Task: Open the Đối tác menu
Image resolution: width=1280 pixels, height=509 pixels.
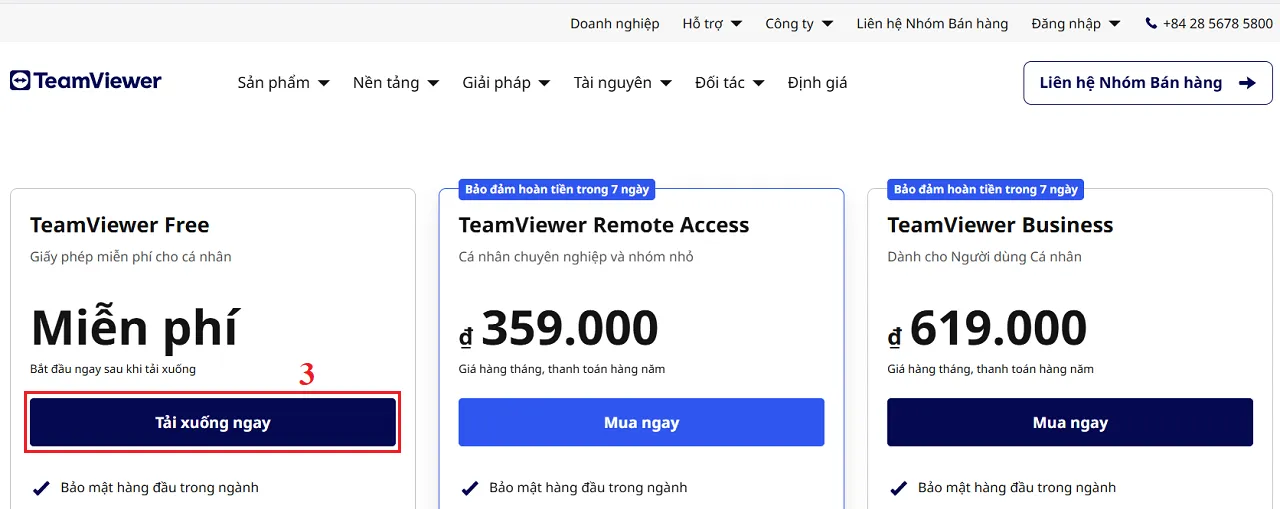Action: [x=730, y=83]
